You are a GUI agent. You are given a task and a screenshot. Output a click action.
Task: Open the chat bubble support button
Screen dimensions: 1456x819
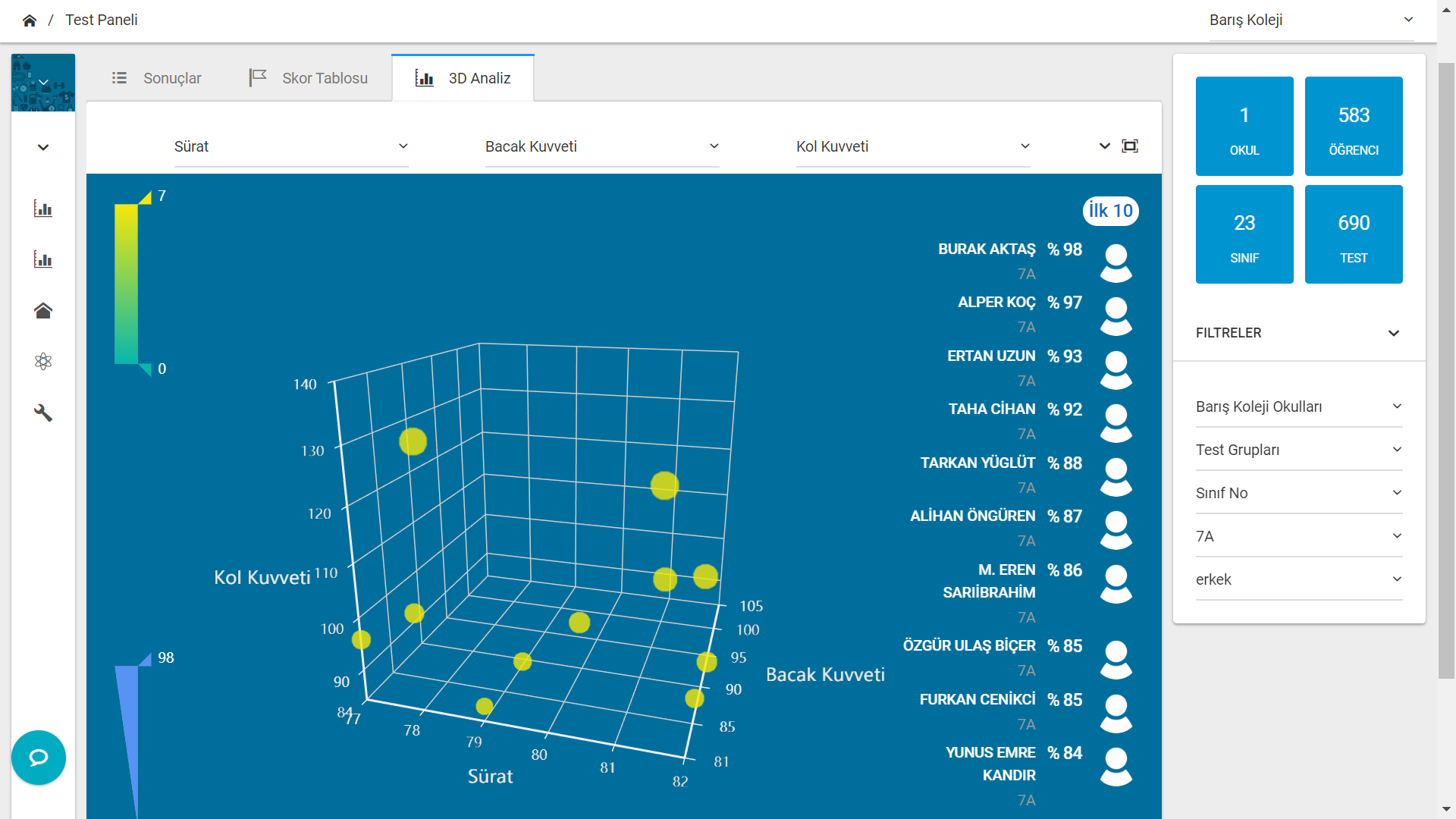pos(39,757)
